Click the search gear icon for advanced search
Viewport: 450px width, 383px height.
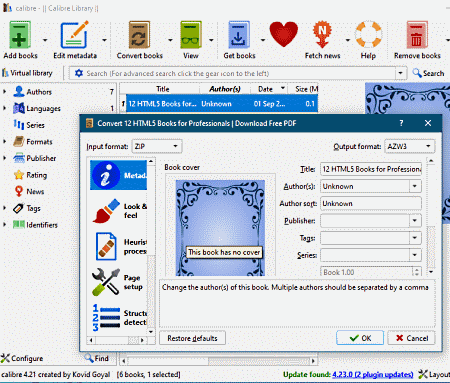tap(79, 73)
